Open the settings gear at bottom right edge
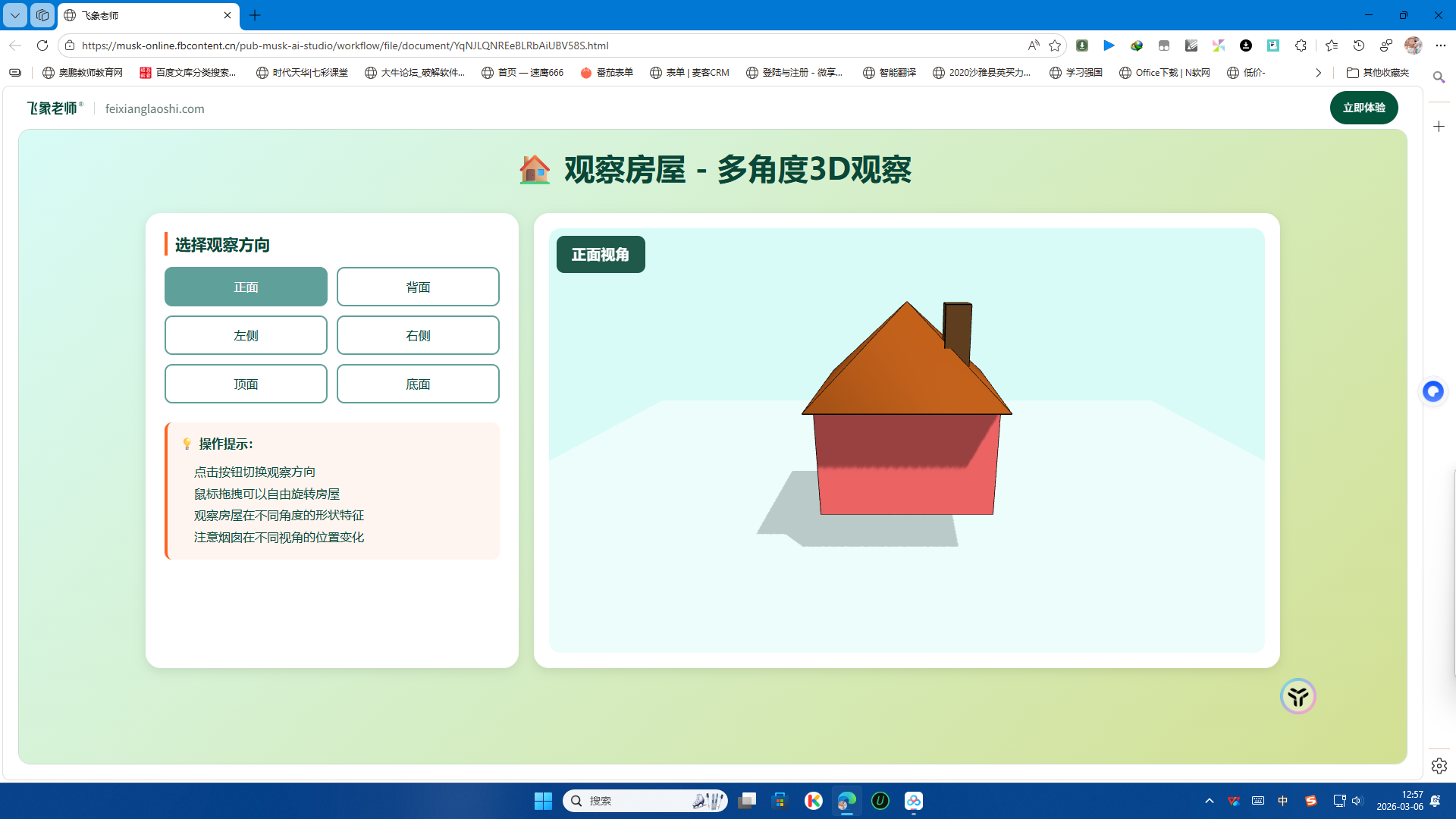The height and width of the screenshot is (819, 1456). [x=1439, y=766]
